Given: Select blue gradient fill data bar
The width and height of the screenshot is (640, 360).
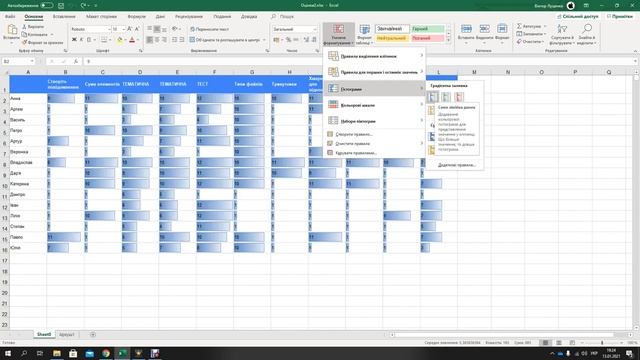Looking at the screenshot, I should 432,97.
